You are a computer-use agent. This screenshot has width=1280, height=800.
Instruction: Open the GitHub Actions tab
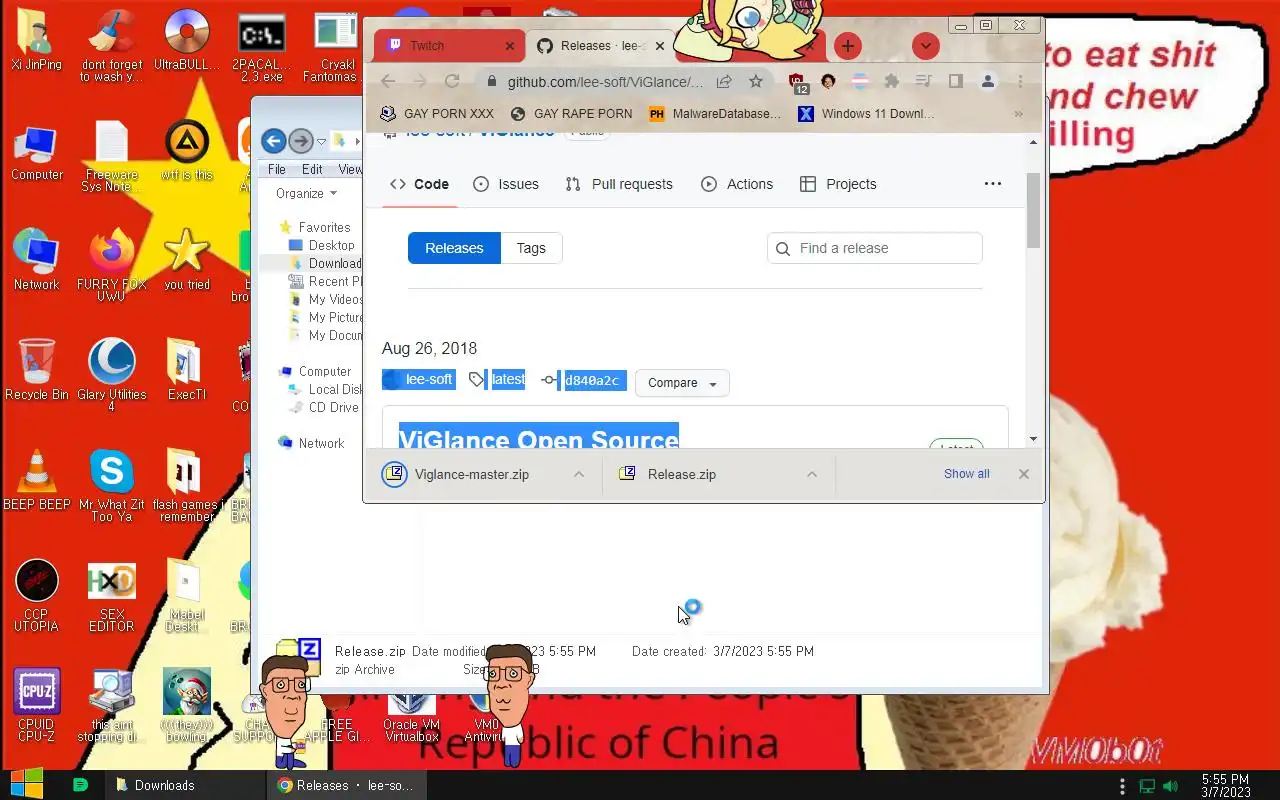737,184
